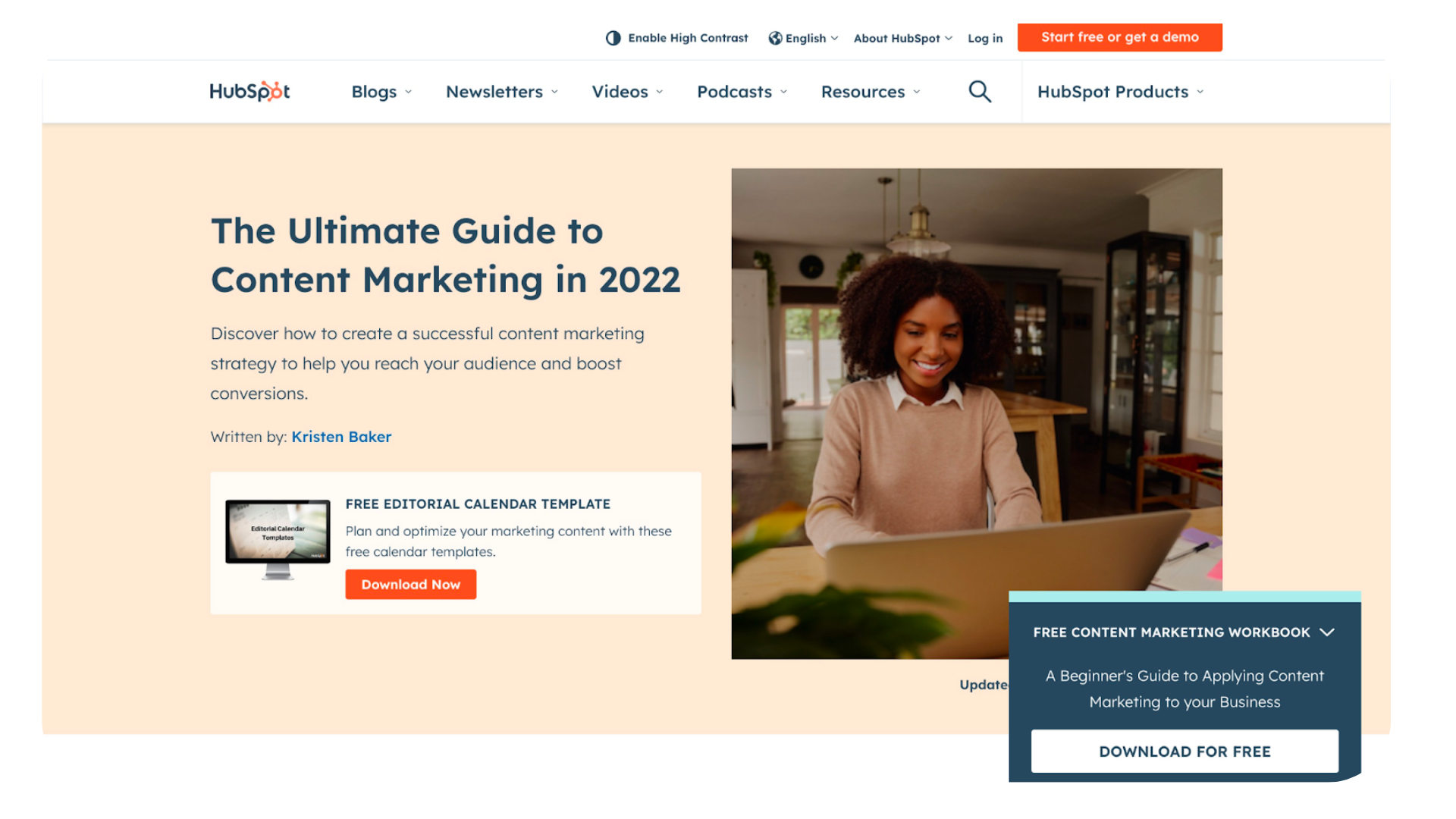Click the high contrast half-circle icon
This screenshot has width=1456, height=819.
tap(613, 38)
